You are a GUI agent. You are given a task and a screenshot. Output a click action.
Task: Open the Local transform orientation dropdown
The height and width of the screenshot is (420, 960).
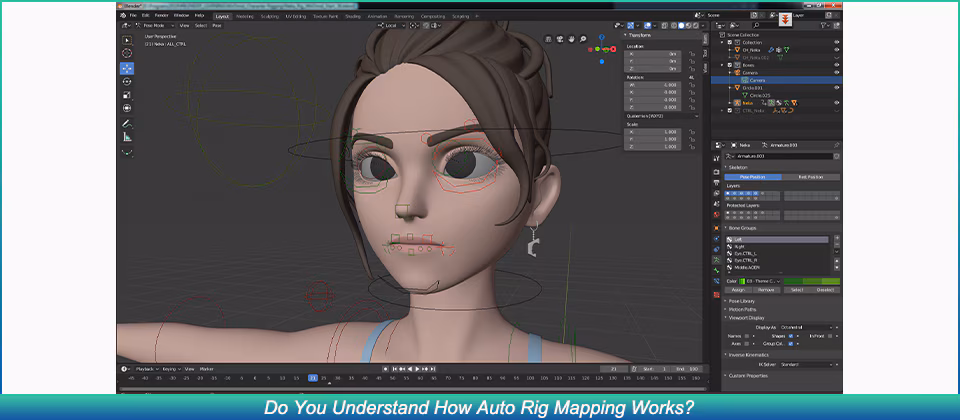click(x=391, y=26)
